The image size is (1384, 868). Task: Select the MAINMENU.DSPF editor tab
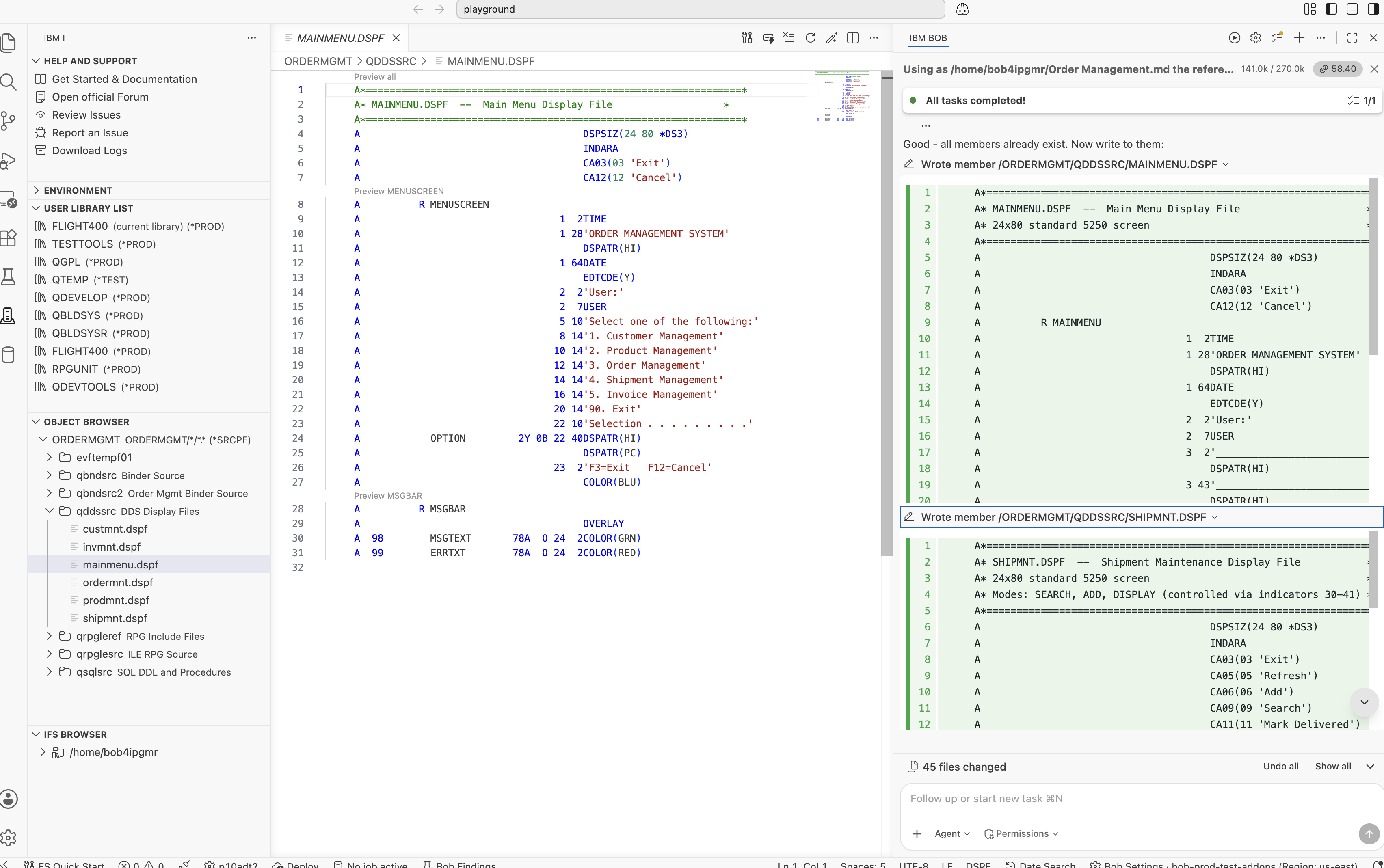pos(341,38)
